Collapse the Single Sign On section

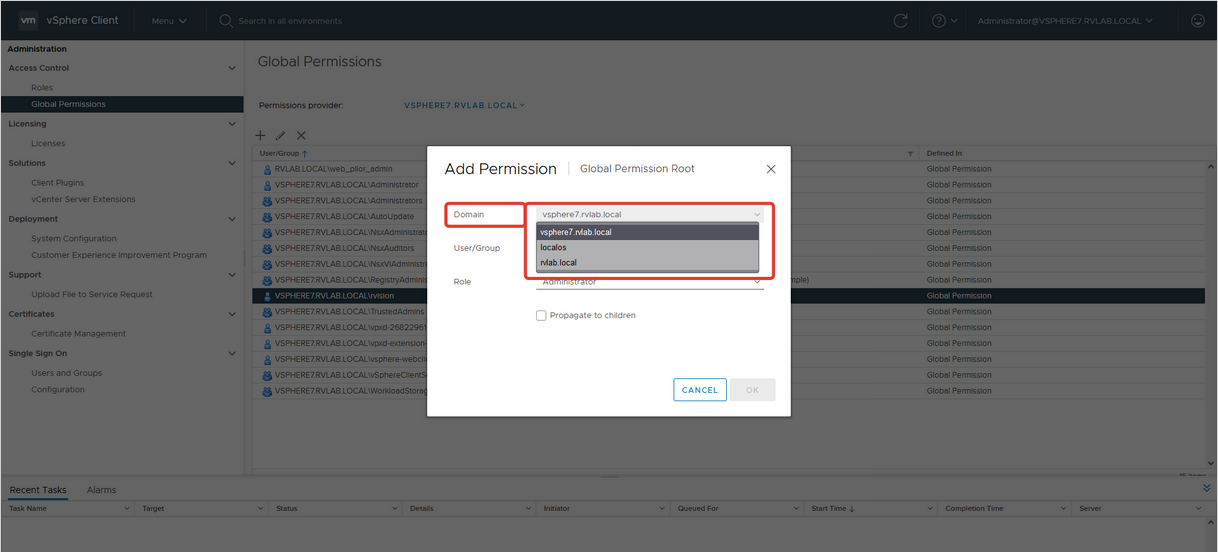click(232, 353)
